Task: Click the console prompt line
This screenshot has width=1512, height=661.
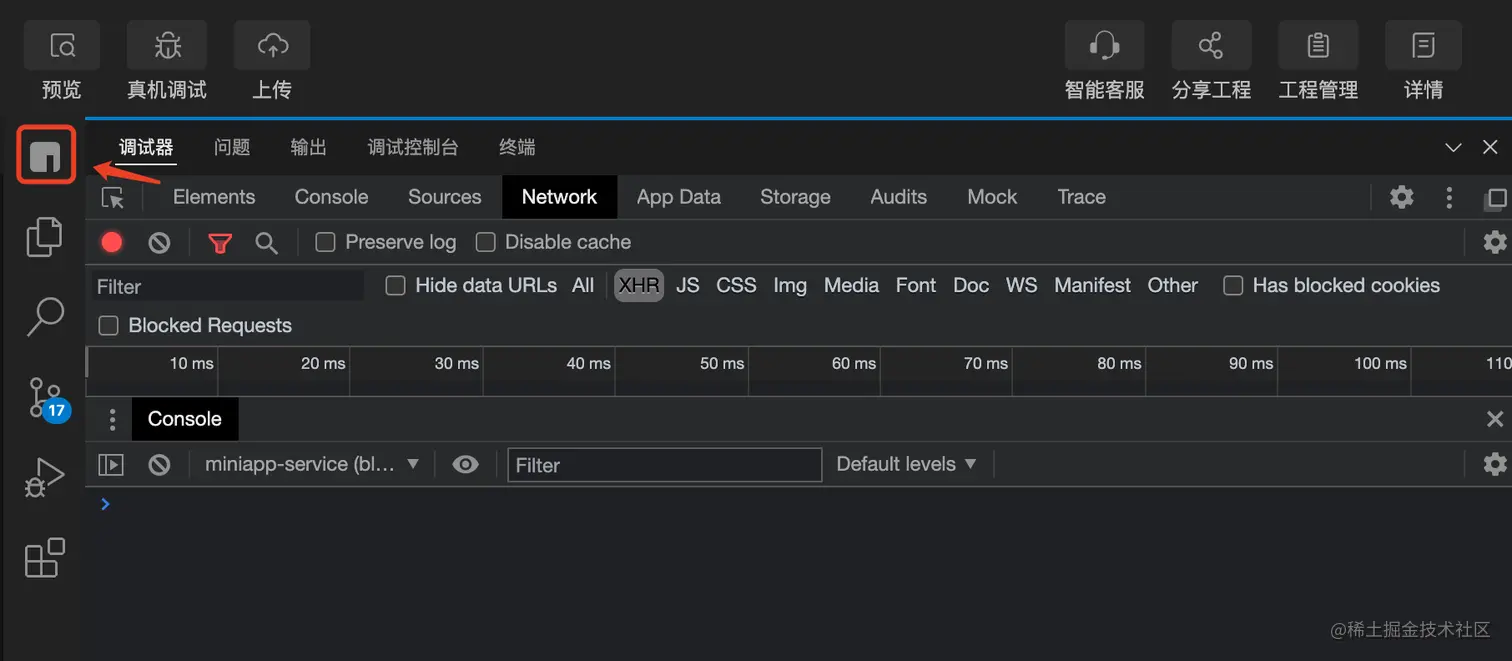Action: pos(798,504)
